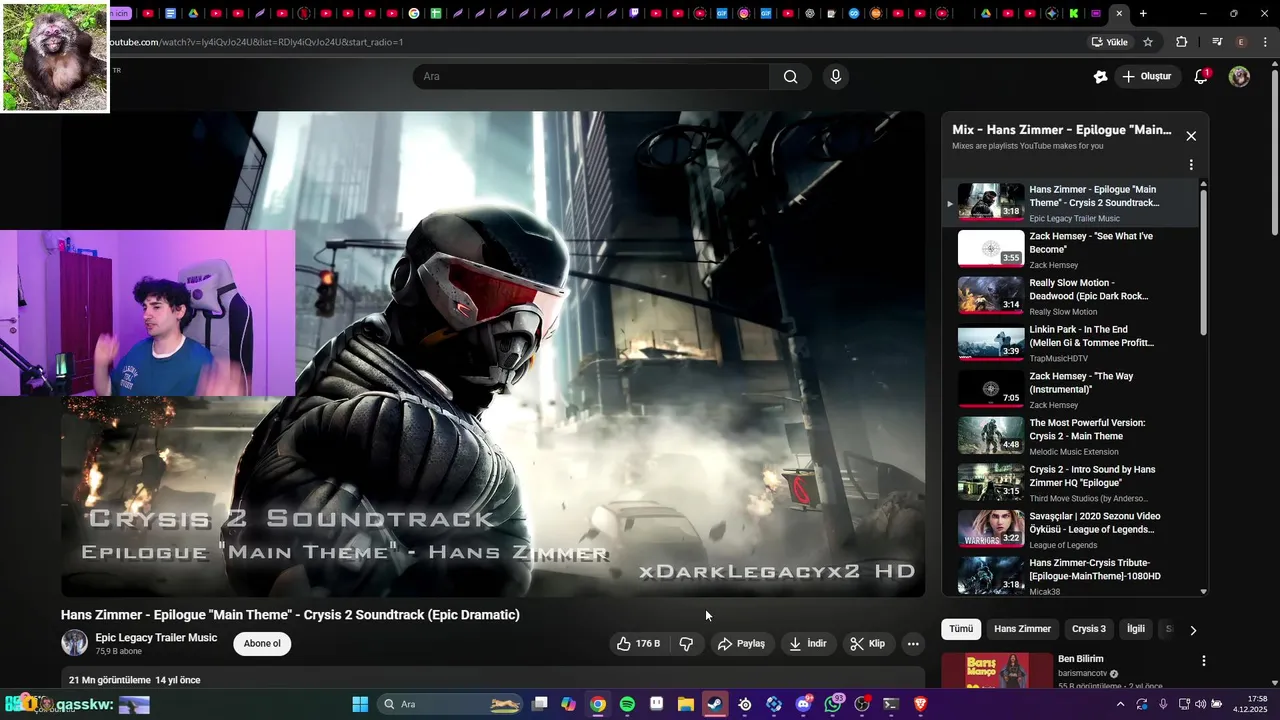Open the Chrome extensions puzzle icon
The image size is (1280, 720).
tap(1182, 42)
